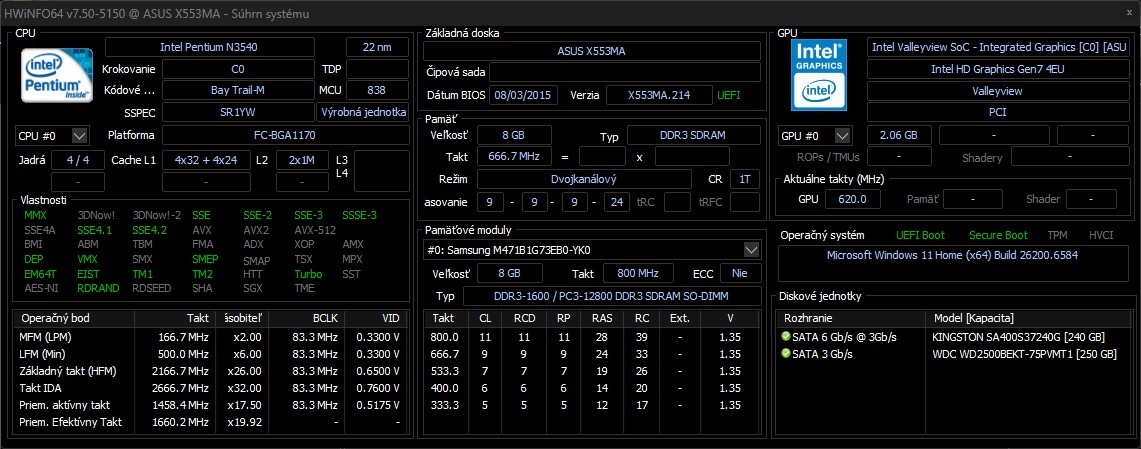The width and height of the screenshot is (1141, 449).
Task: Click the Intel Pentium N3540 name field
Action: [x=221, y=47]
